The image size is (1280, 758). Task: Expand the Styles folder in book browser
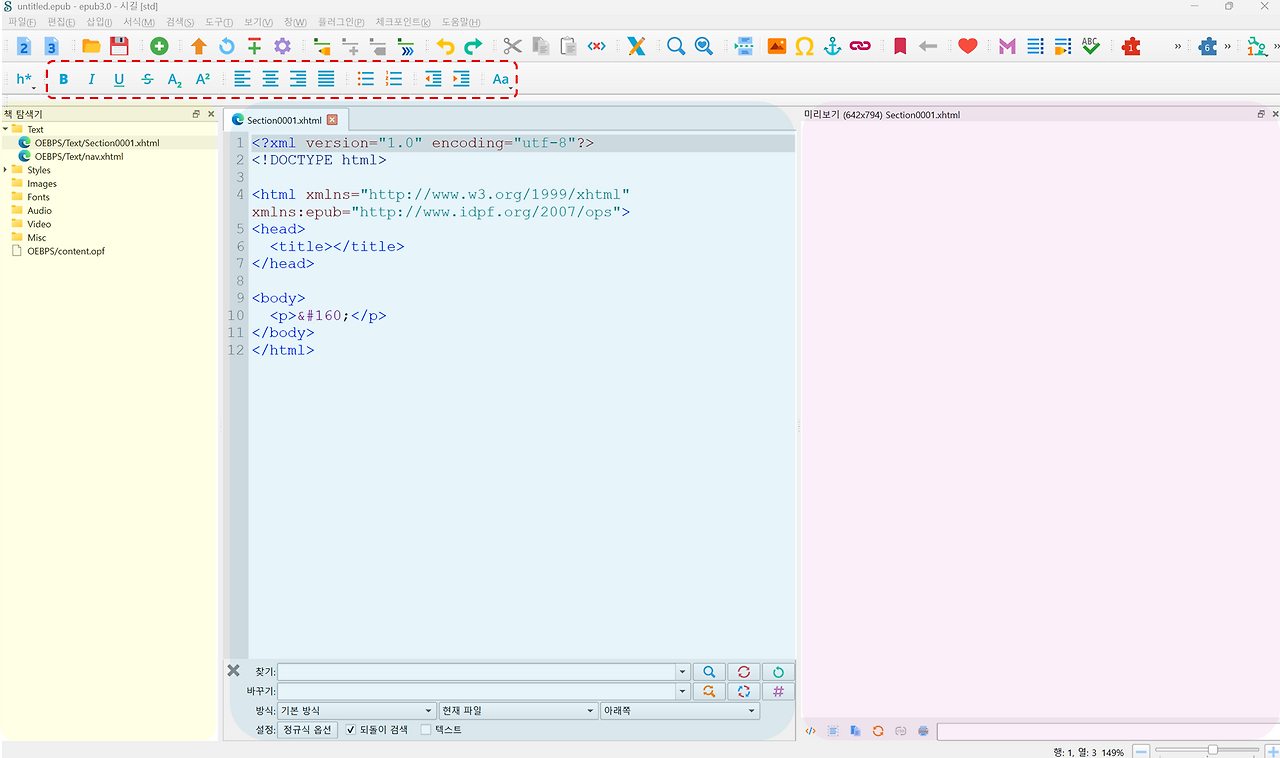click(6, 170)
